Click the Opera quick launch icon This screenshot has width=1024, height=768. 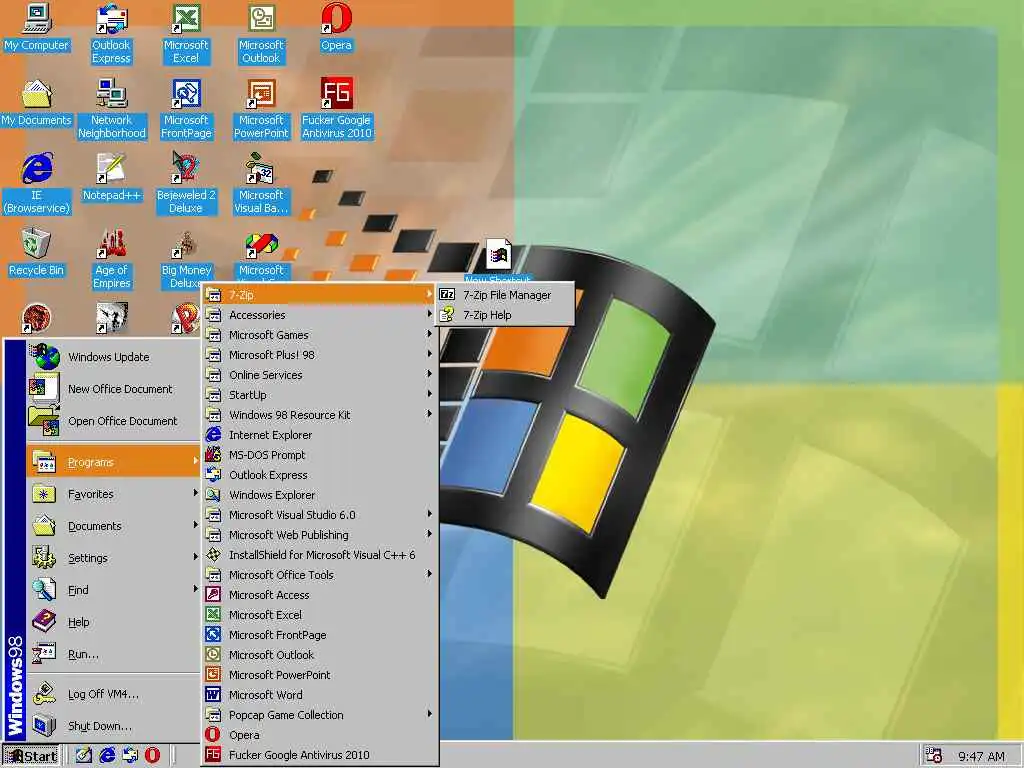click(152, 755)
